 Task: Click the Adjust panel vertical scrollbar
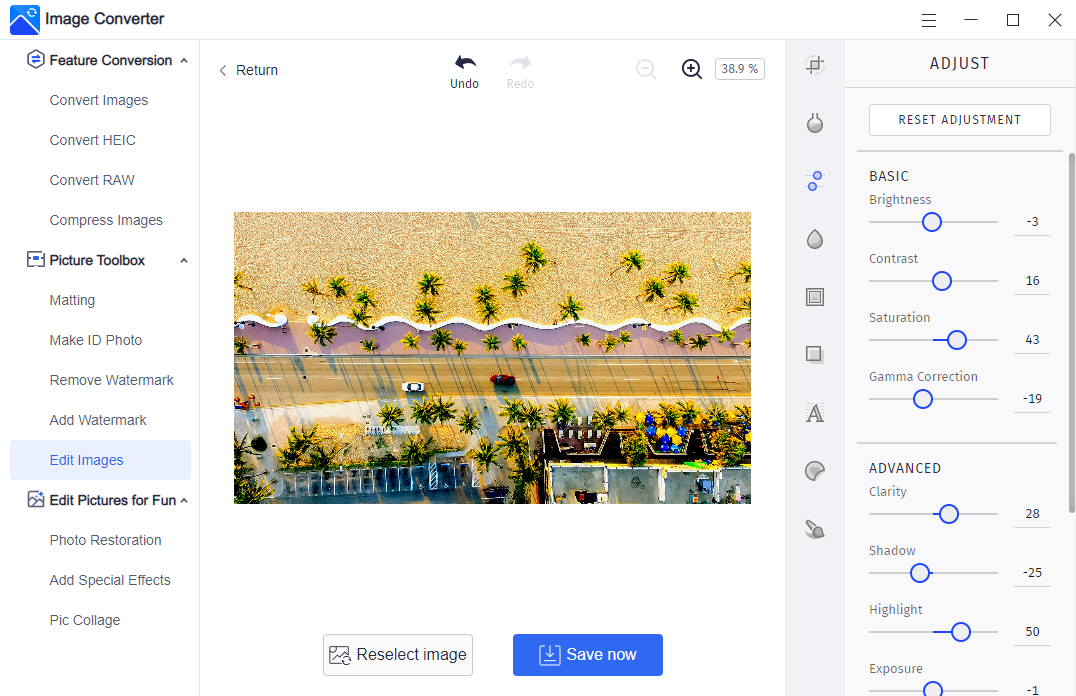(1072, 332)
